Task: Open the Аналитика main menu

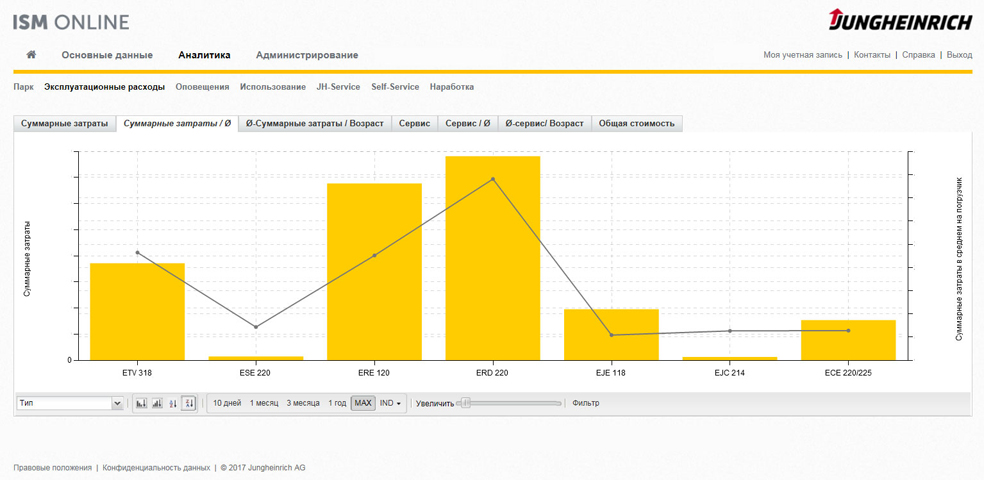Action: (204, 55)
